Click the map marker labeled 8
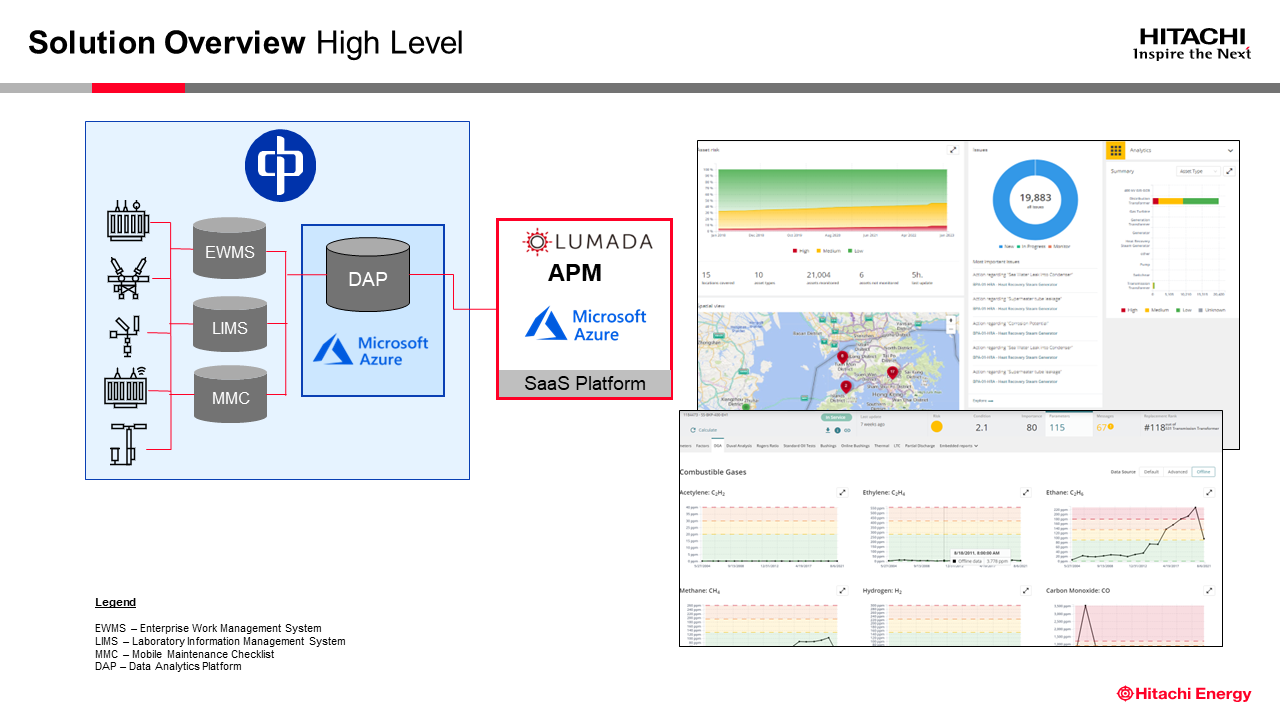The image size is (1280, 720). 842,357
